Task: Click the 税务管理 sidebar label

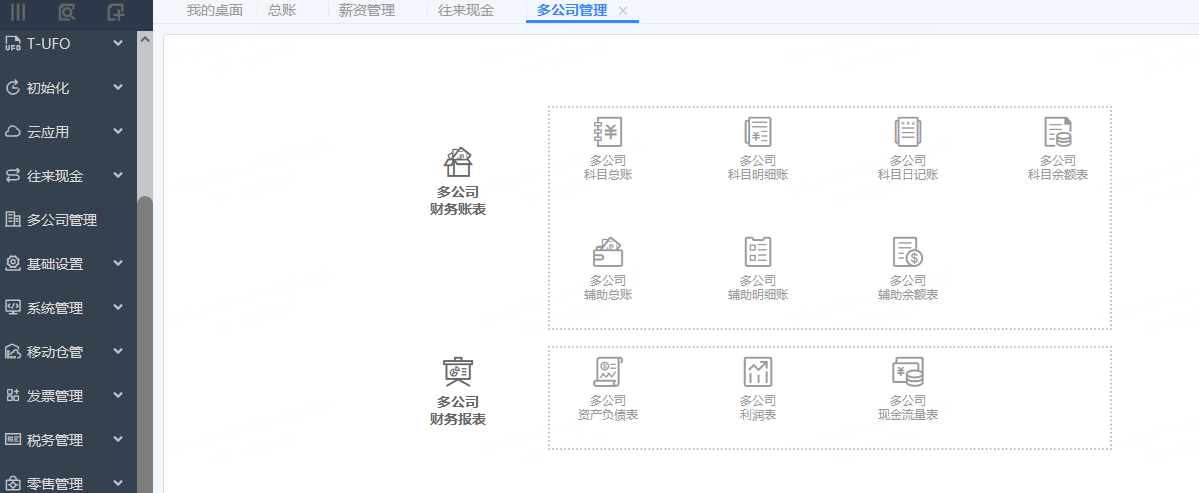Action: 55,440
